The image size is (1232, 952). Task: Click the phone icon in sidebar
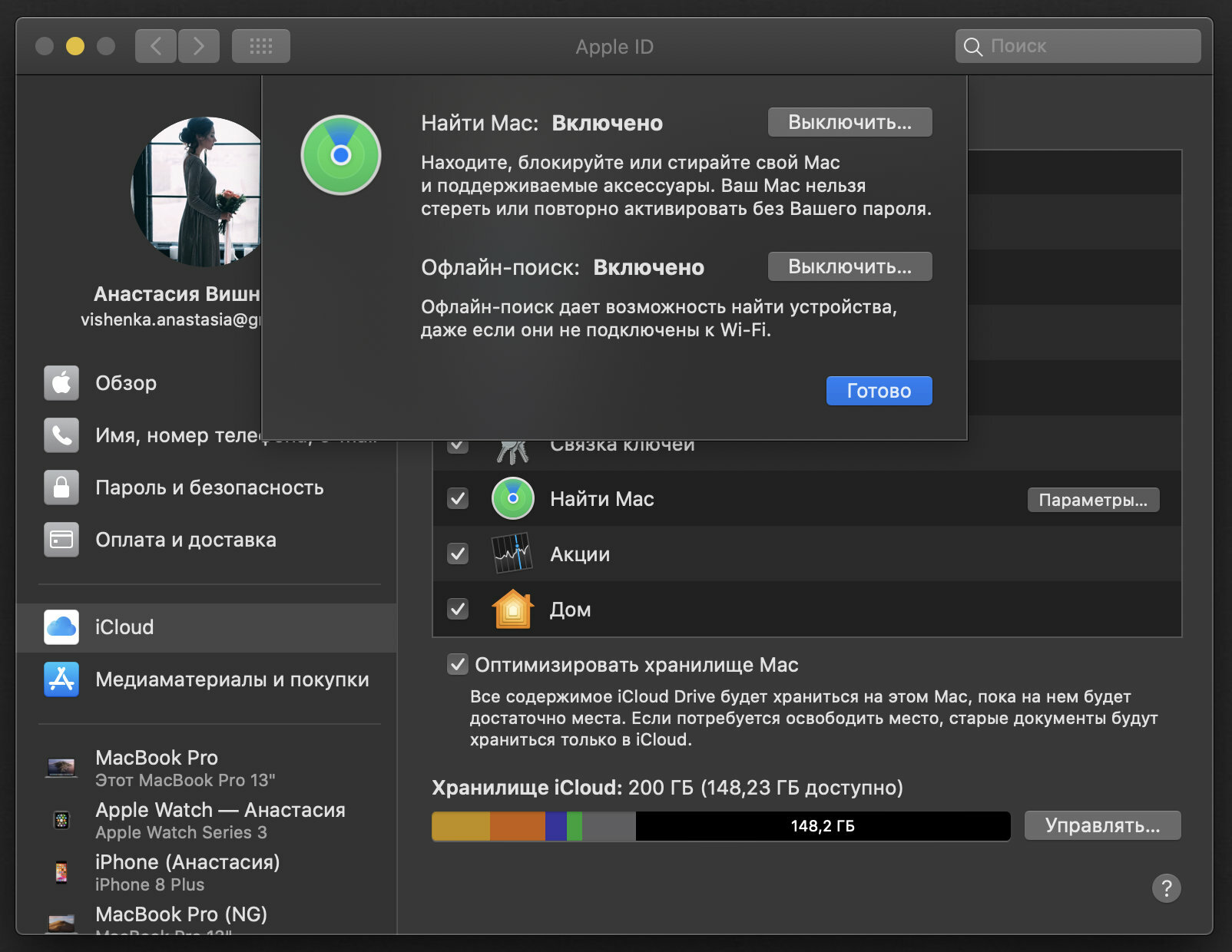pos(61,435)
